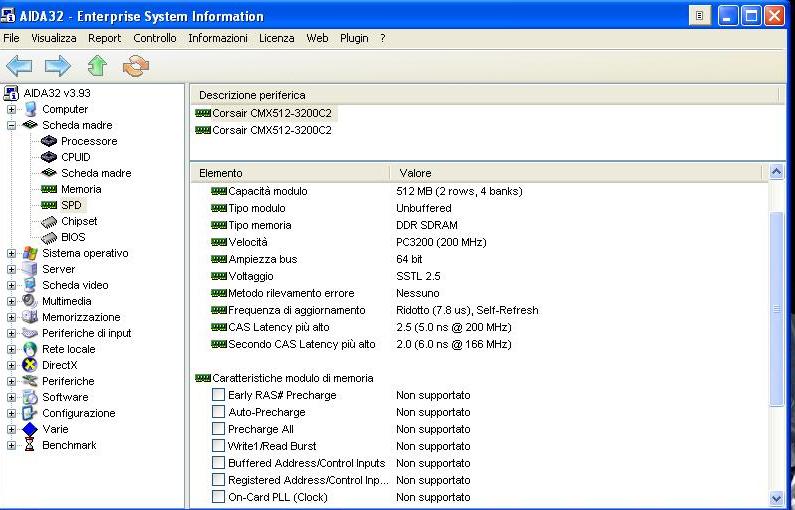The image size is (795, 510).
Task: Toggle Early RAS# Precharge checkbox
Action: [219, 395]
